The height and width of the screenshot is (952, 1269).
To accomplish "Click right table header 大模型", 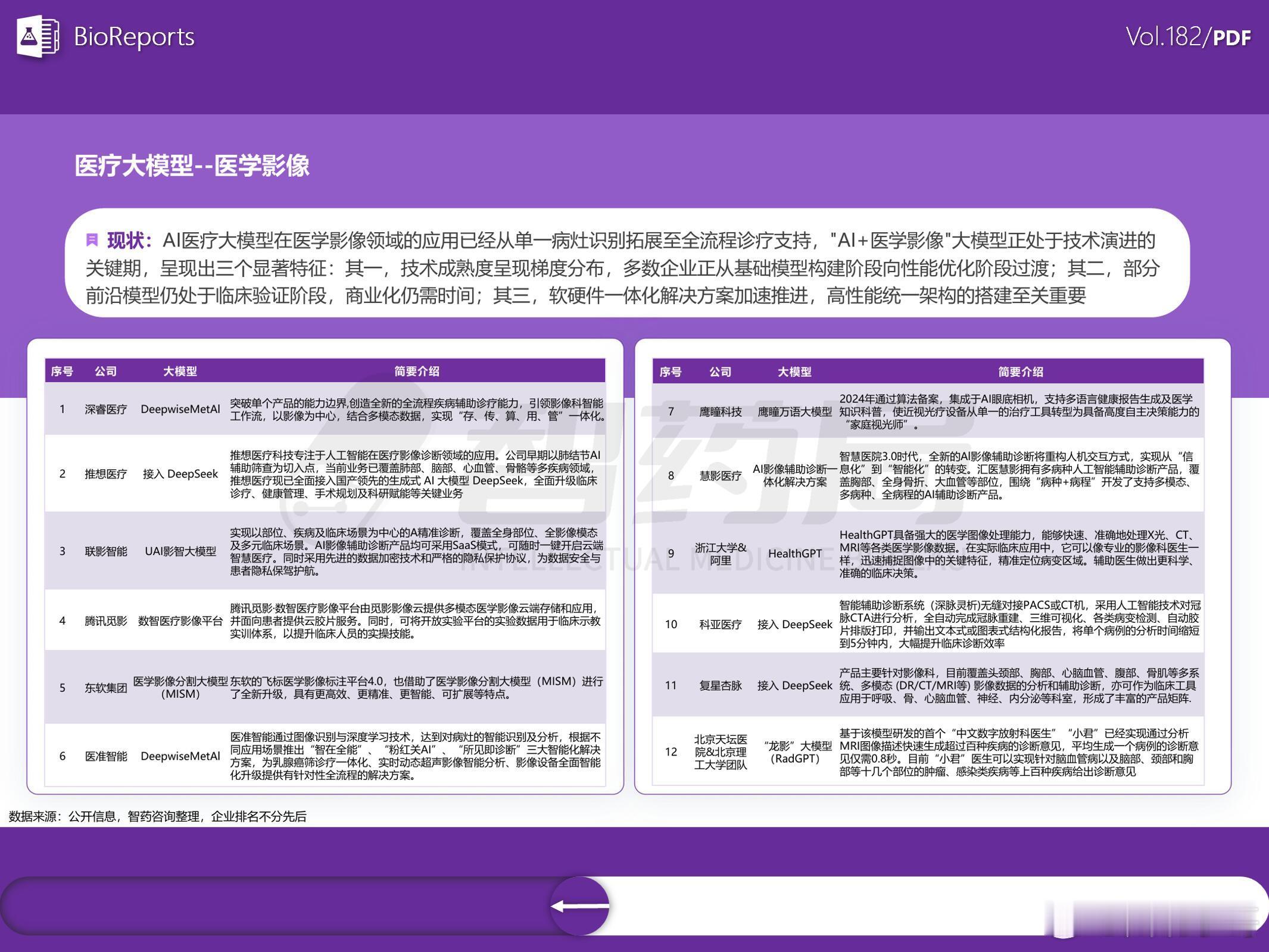I will pos(794,372).
